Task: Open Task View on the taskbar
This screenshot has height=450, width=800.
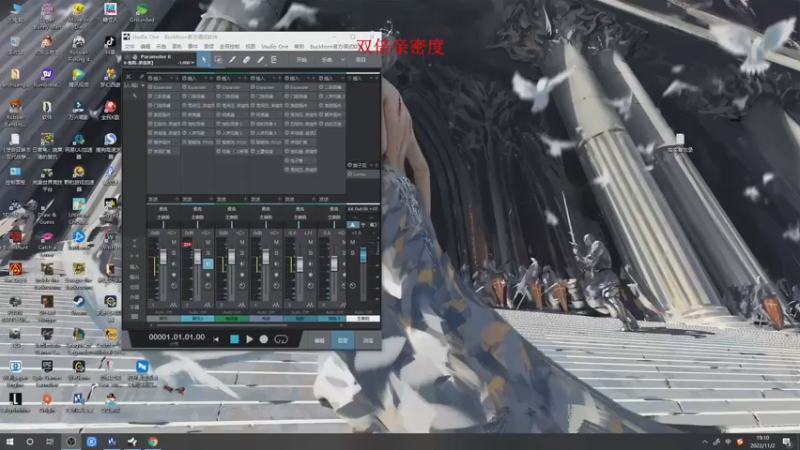Action: [49, 441]
